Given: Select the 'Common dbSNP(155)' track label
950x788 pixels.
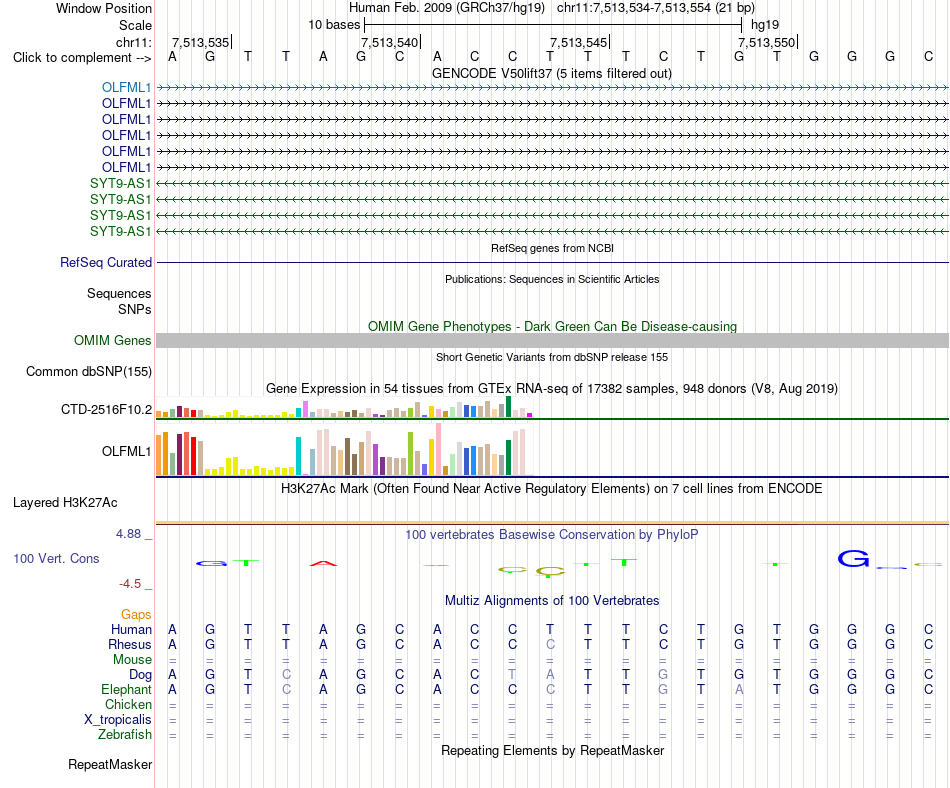Looking at the screenshot, I should 88,371.
